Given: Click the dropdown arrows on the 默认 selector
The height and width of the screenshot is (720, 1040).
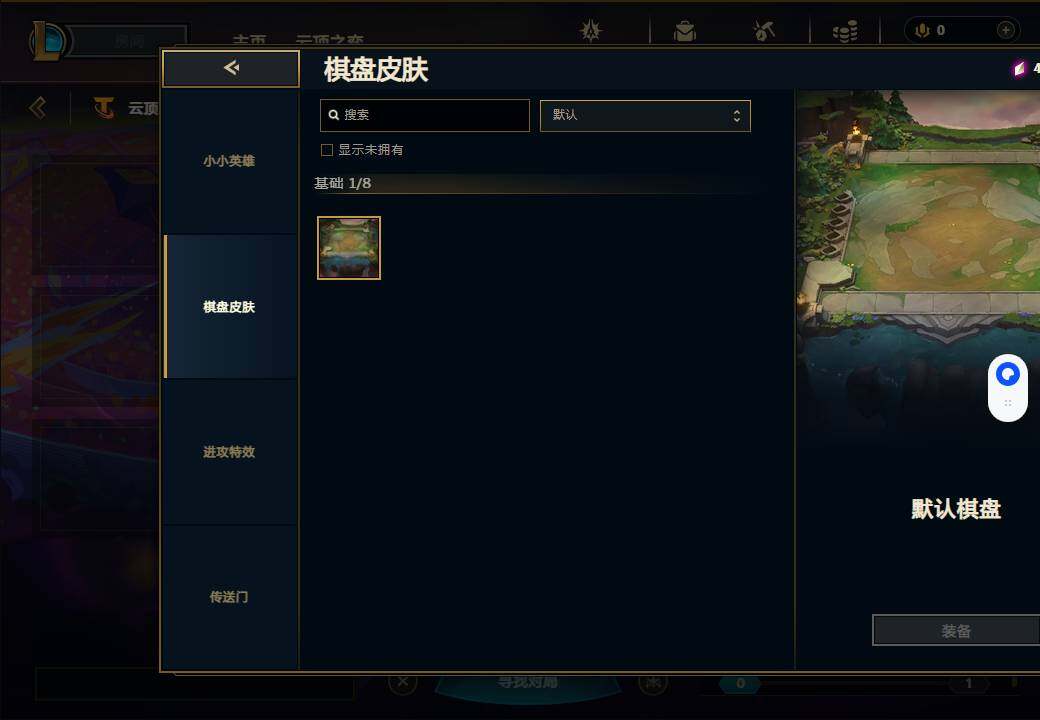Looking at the screenshot, I should coord(736,116).
